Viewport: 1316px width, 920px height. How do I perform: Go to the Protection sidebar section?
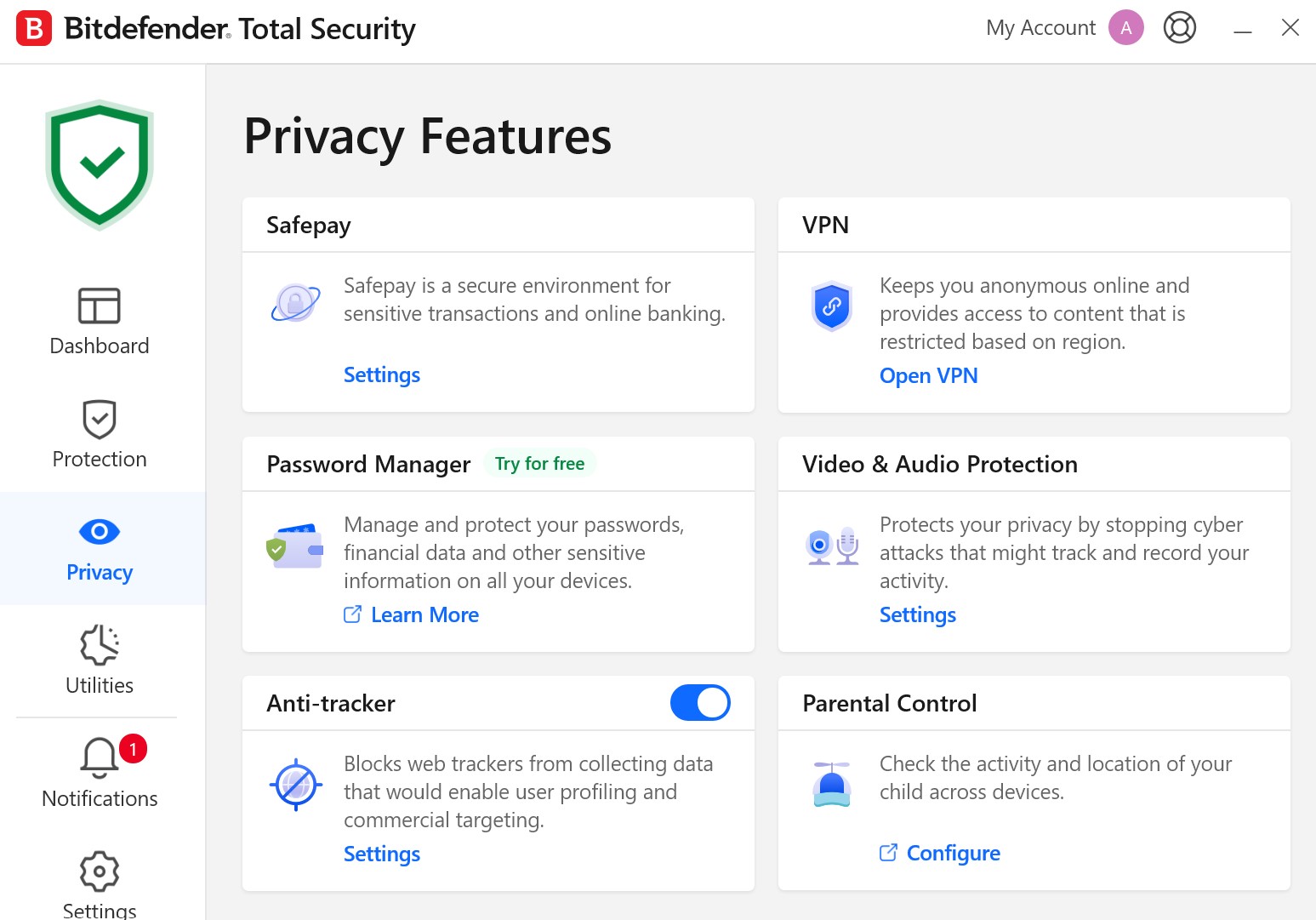(100, 435)
